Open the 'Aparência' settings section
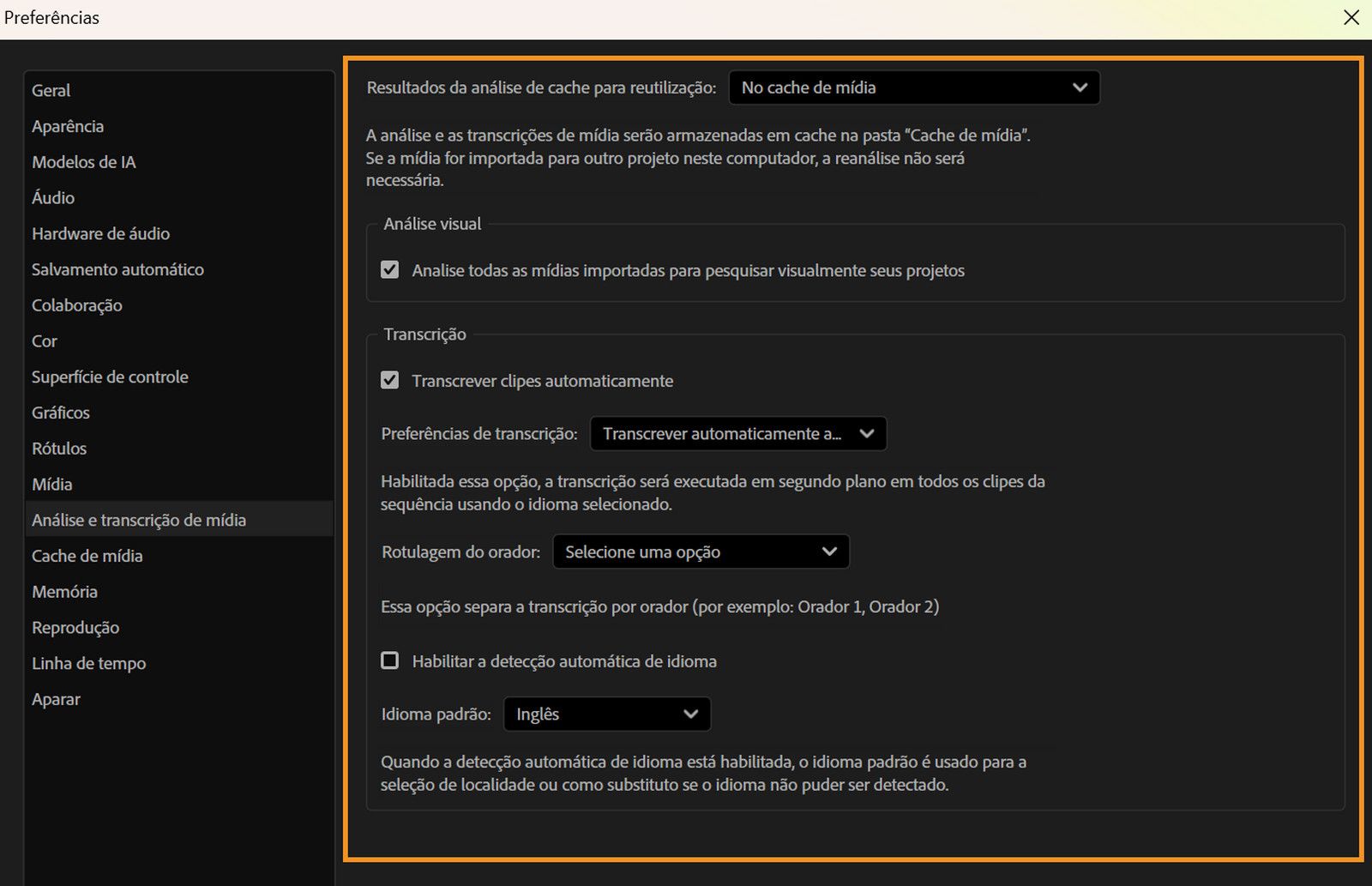Image resolution: width=1372 pixels, height=886 pixels. coord(67,126)
